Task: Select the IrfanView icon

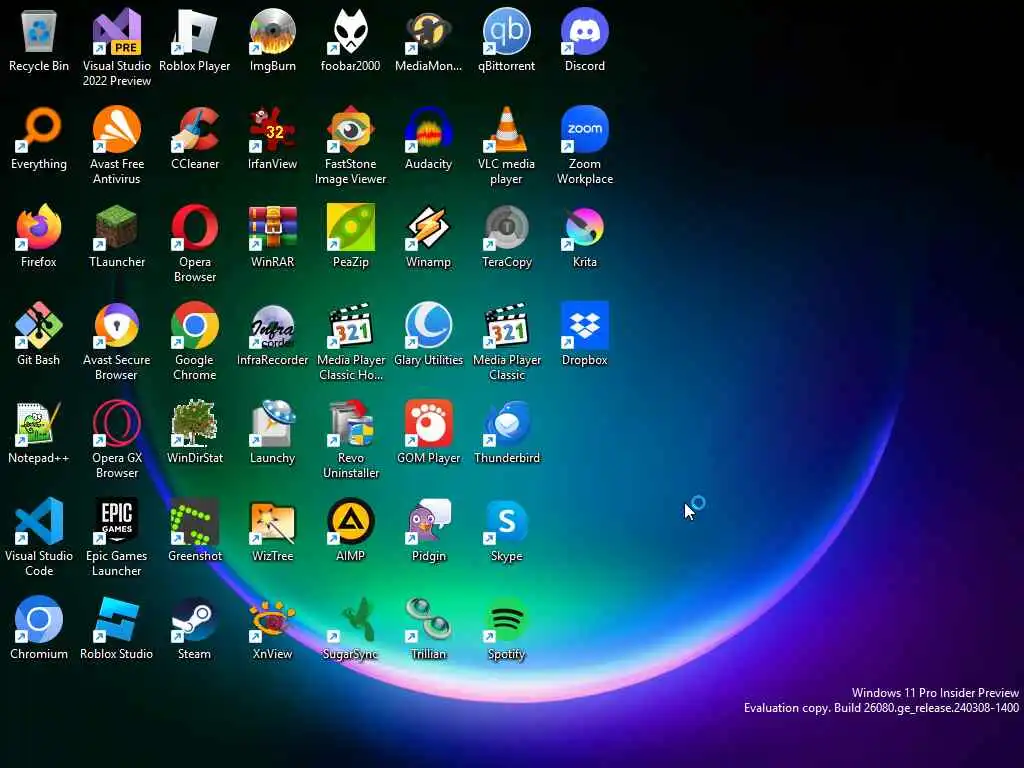Action: click(x=272, y=129)
